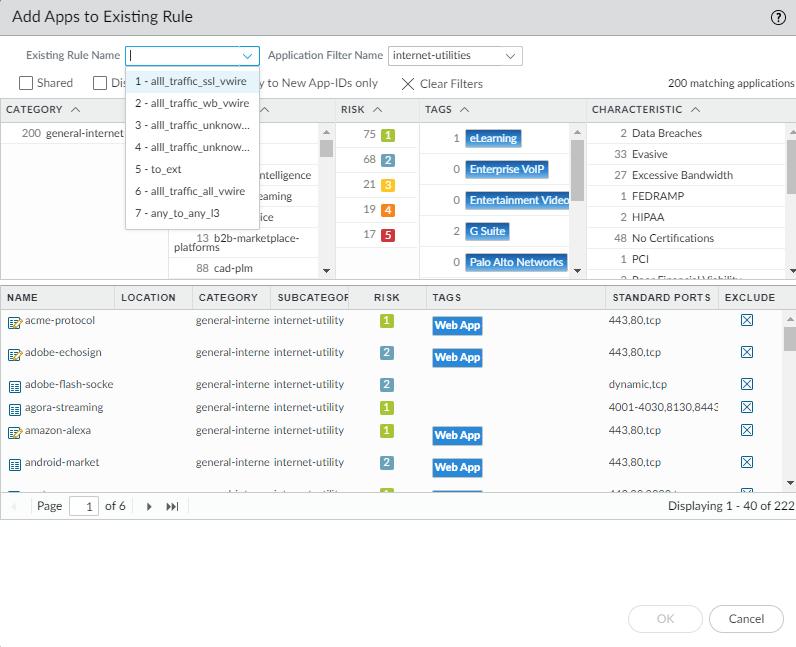
Task: Enable the Shared checkbox
Action: tap(27, 84)
